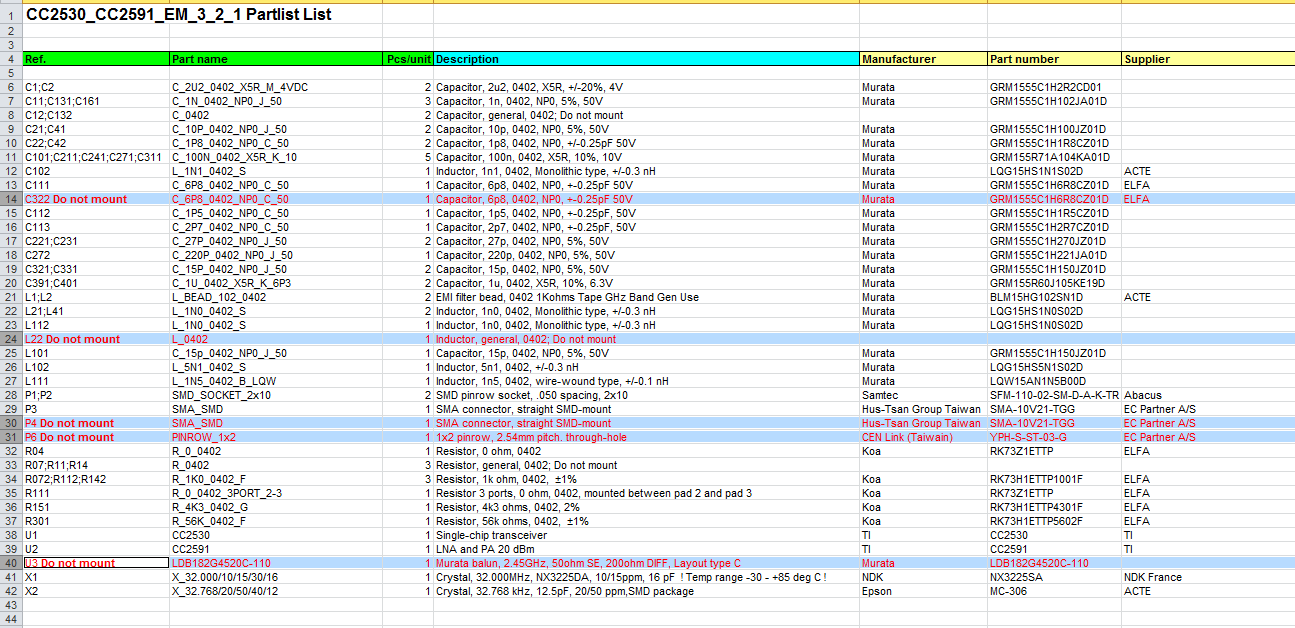Select 'Hus-Tsan Group Taiwan' cell in P3 row

click(x=923, y=409)
